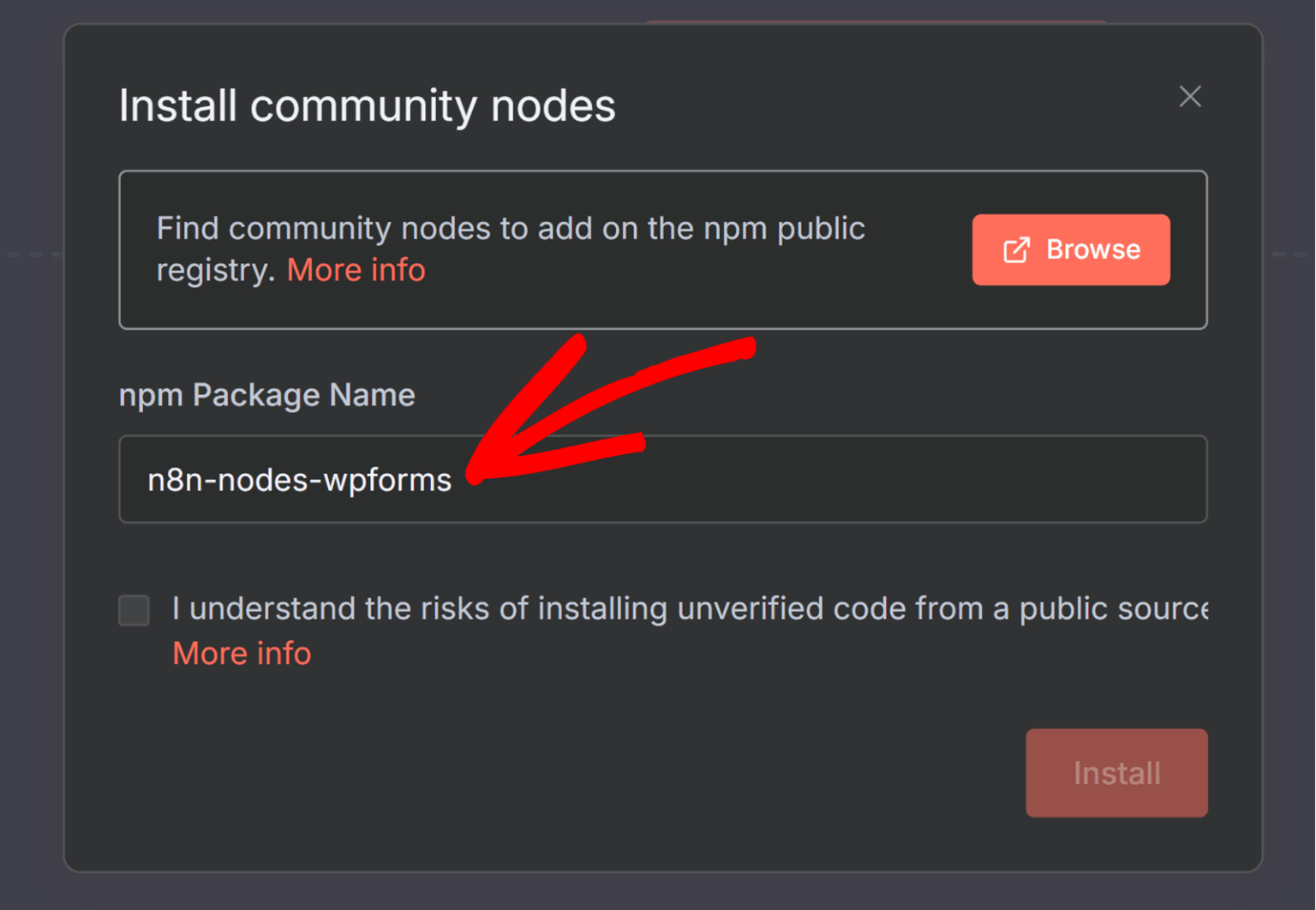
Task: Click More info below the risk statement
Action: (x=242, y=653)
